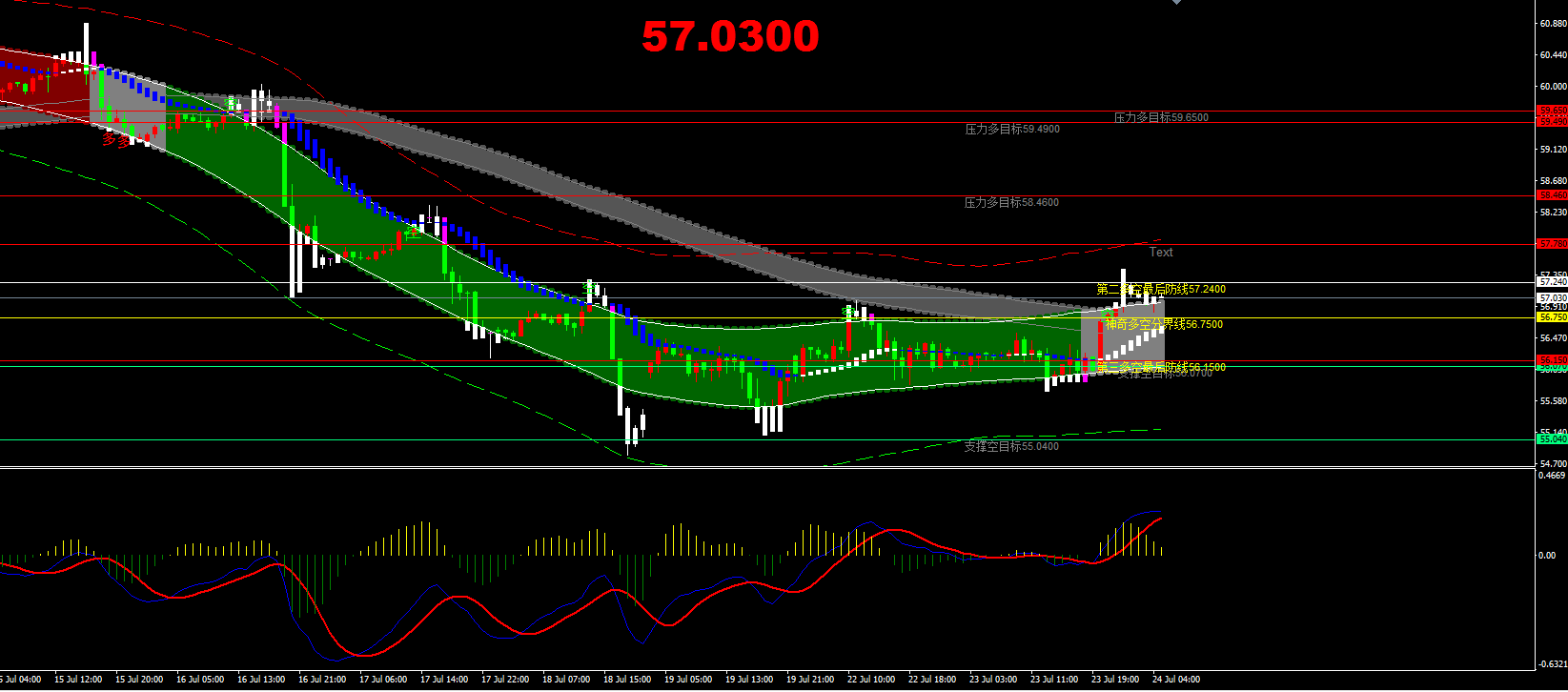Select the yellow label 第二多空最后防线57.2400
Screen dimensions: 1568x692
pos(1161,289)
